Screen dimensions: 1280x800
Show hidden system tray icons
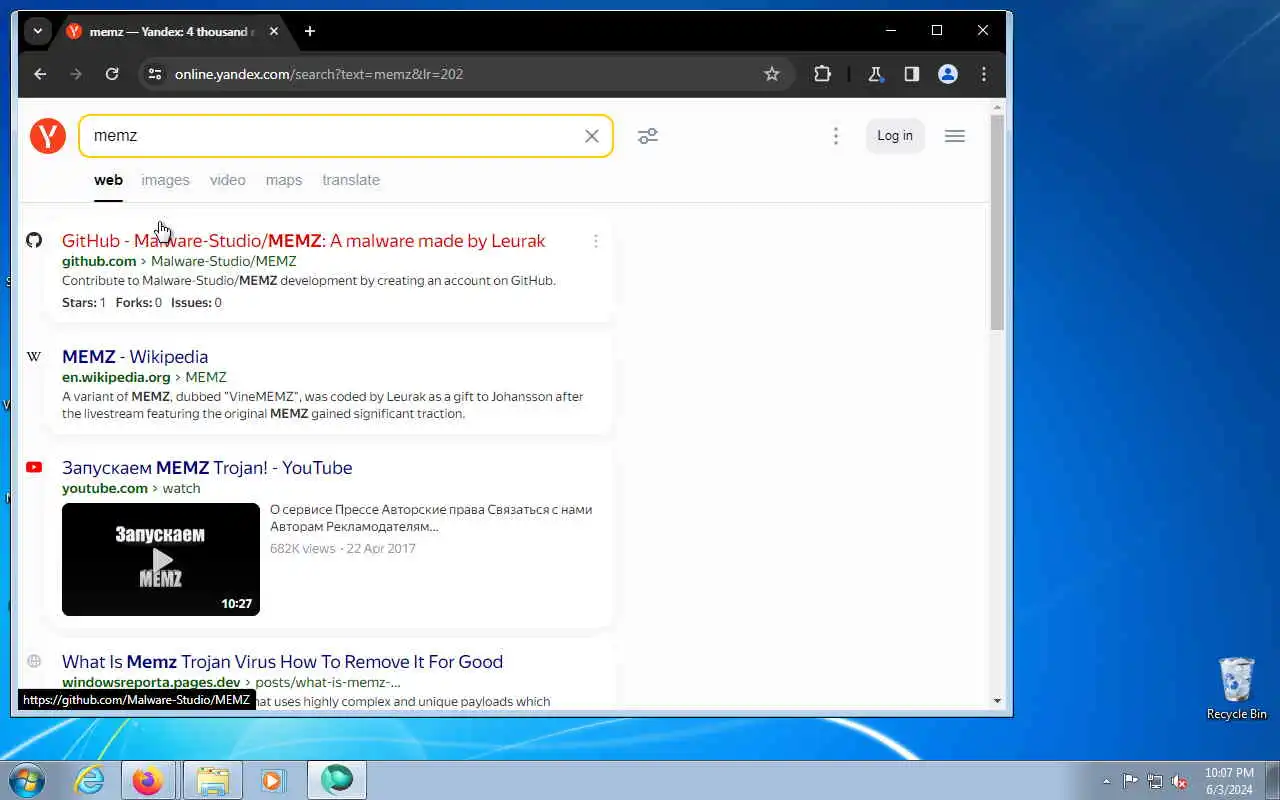pos(1106,781)
